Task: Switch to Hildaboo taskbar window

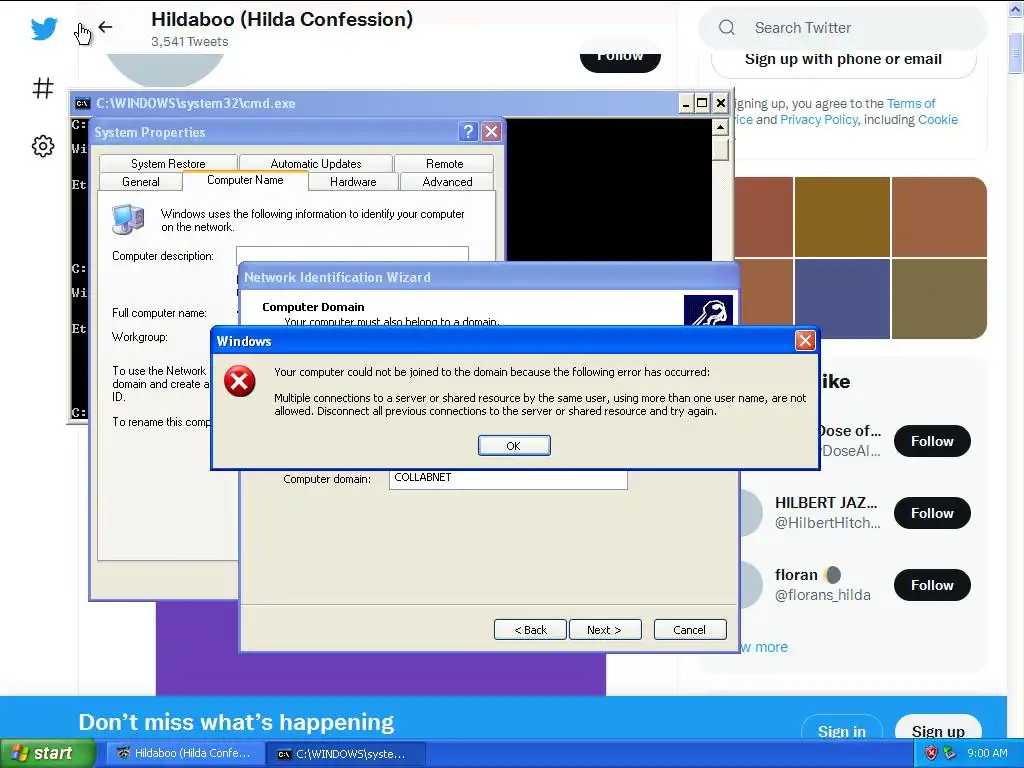Action: [x=184, y=753]
